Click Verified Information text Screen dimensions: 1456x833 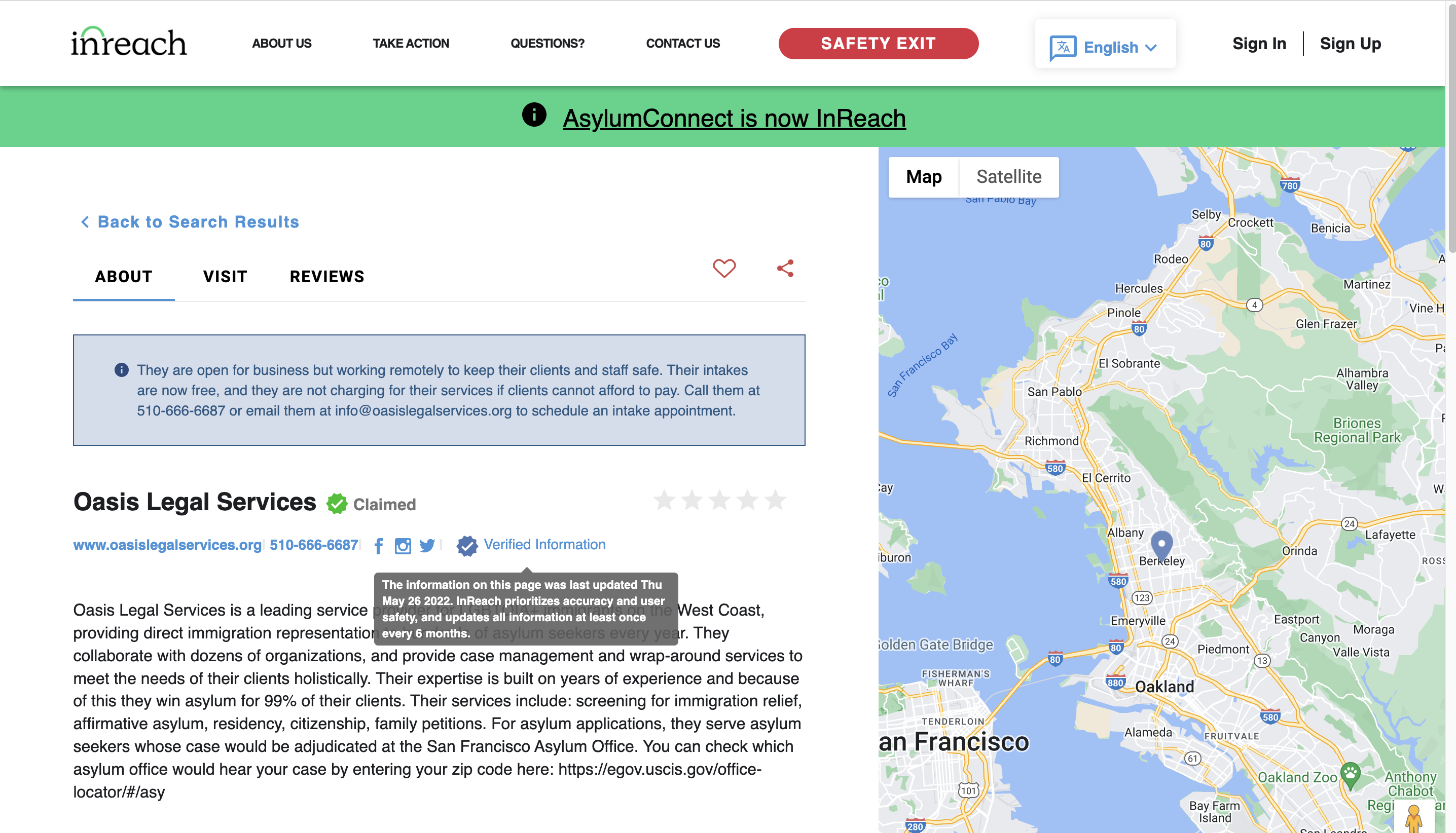point(544,544)
